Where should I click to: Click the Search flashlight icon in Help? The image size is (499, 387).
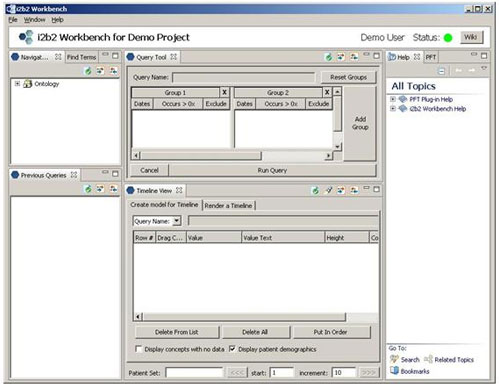(394, 359)
